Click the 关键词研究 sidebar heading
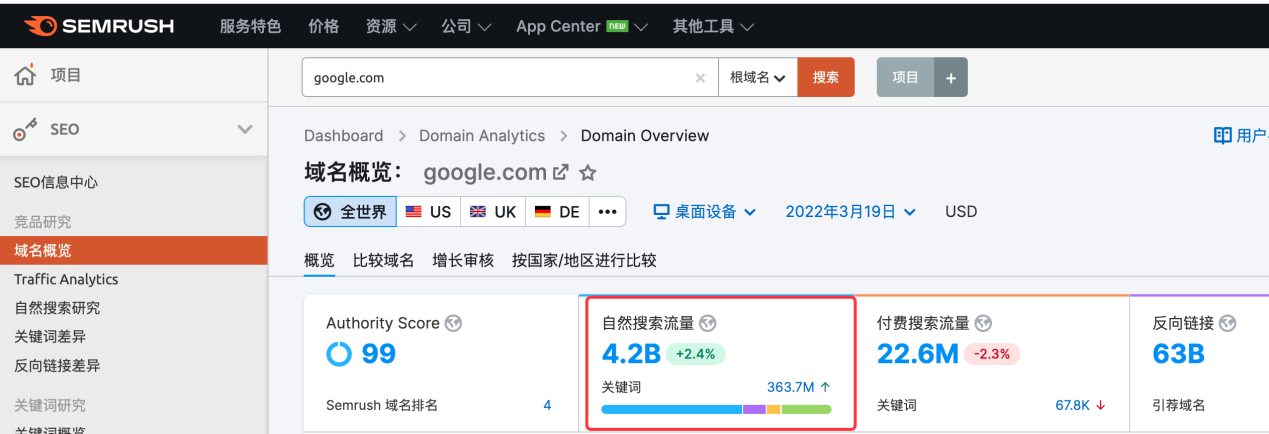Viewport: 1269px width, 434px height. click(50, 405)
